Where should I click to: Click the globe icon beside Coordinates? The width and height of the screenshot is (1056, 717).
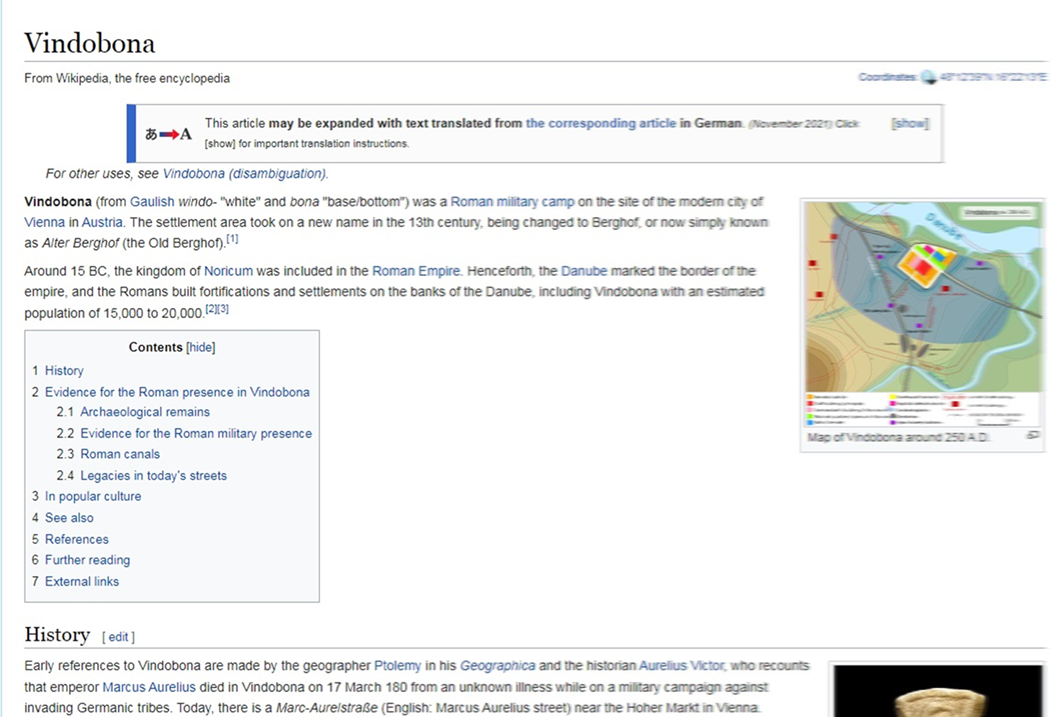pos(929,77)
